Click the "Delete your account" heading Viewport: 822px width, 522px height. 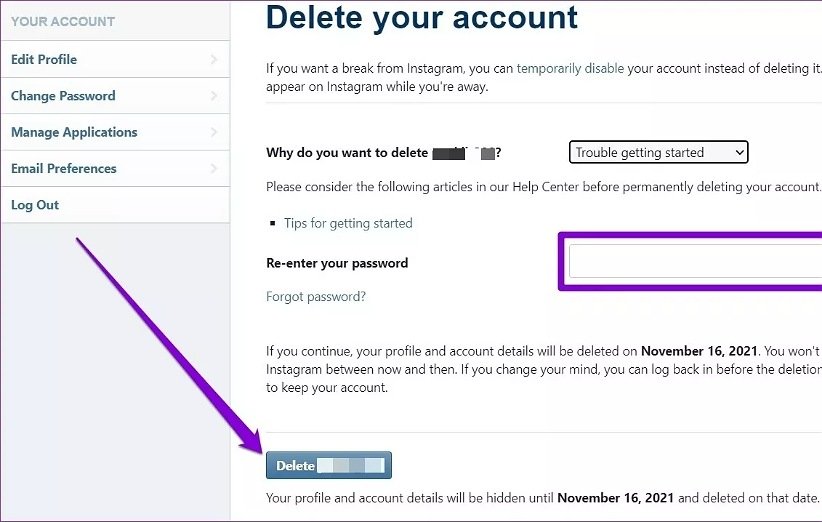pyautogui.click(x=422, y=17)
